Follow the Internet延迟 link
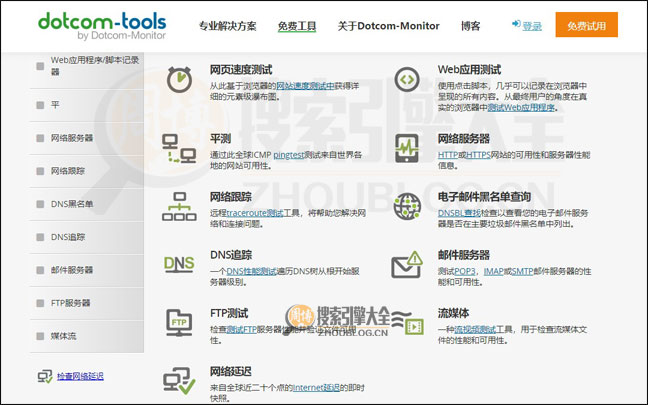648x405 pixels. (x=316, y=388)
